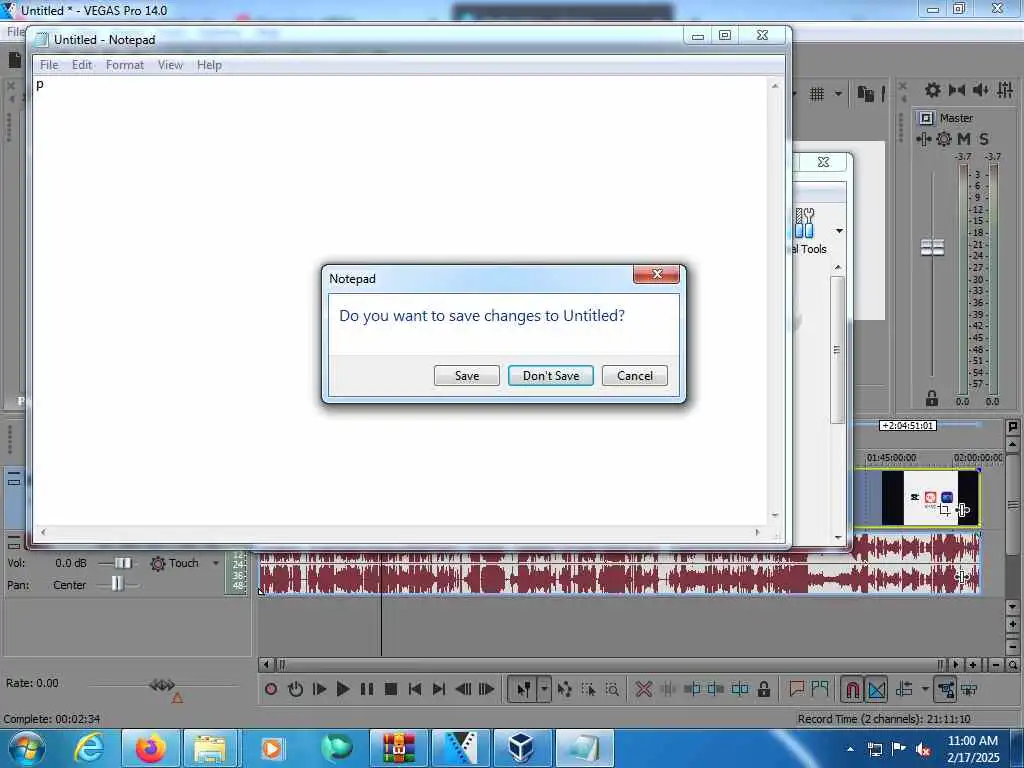Open Firefox from taskbar
Image resolution: width=1024 pixels, height=768 pixels.
click(x=150, y=748)
